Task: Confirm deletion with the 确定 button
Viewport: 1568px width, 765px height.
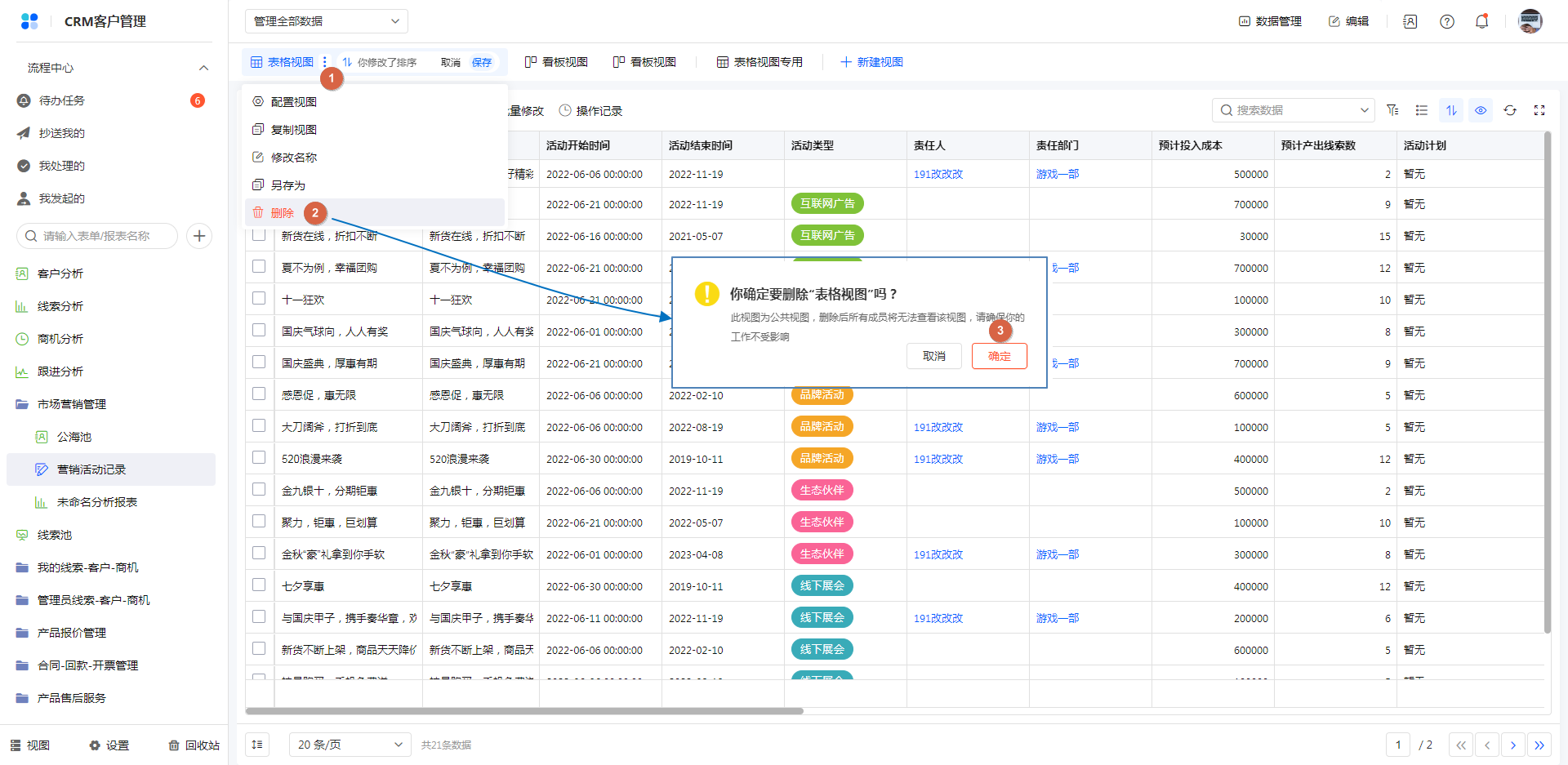Action: pyautogui.click(x=999, y=356)
